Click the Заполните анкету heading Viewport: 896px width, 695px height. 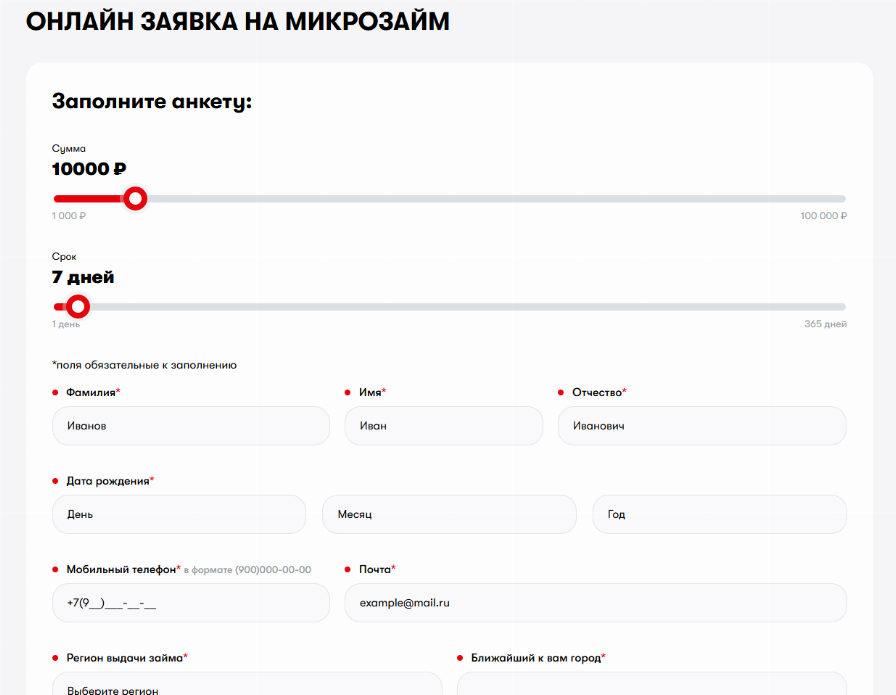click(152, 102)
